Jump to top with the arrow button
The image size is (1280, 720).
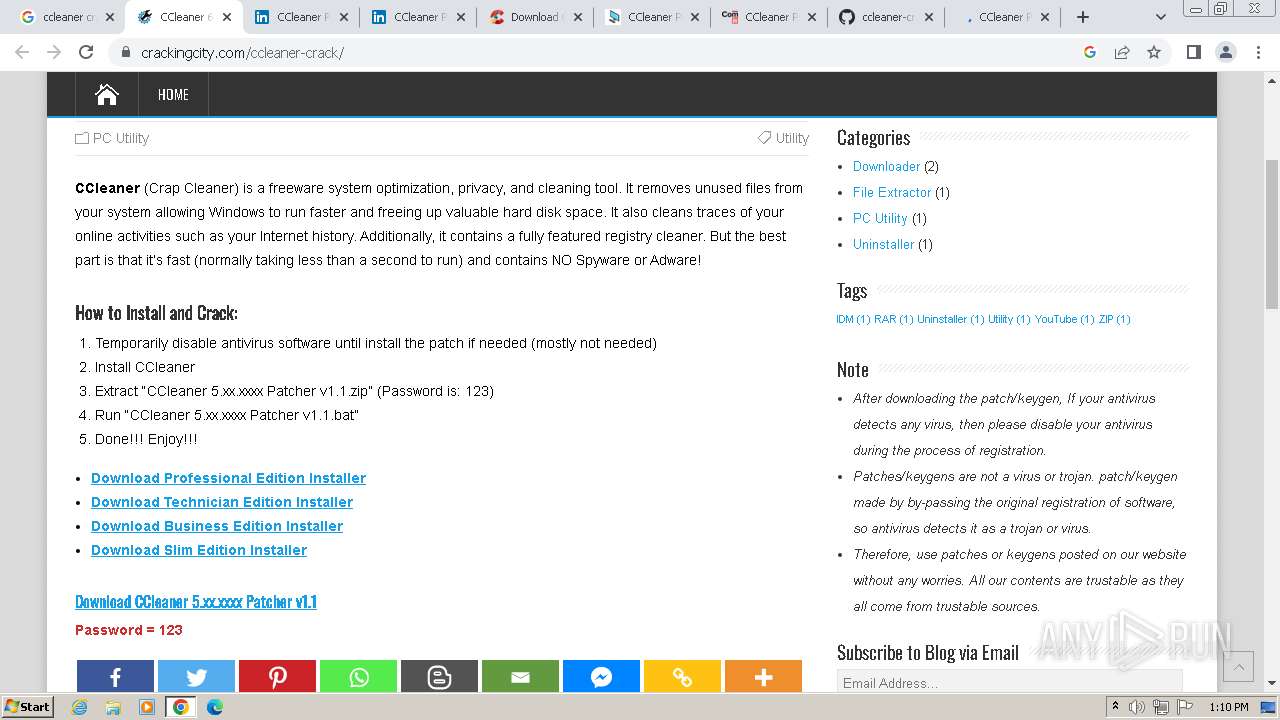click(x=1238, y=667)
